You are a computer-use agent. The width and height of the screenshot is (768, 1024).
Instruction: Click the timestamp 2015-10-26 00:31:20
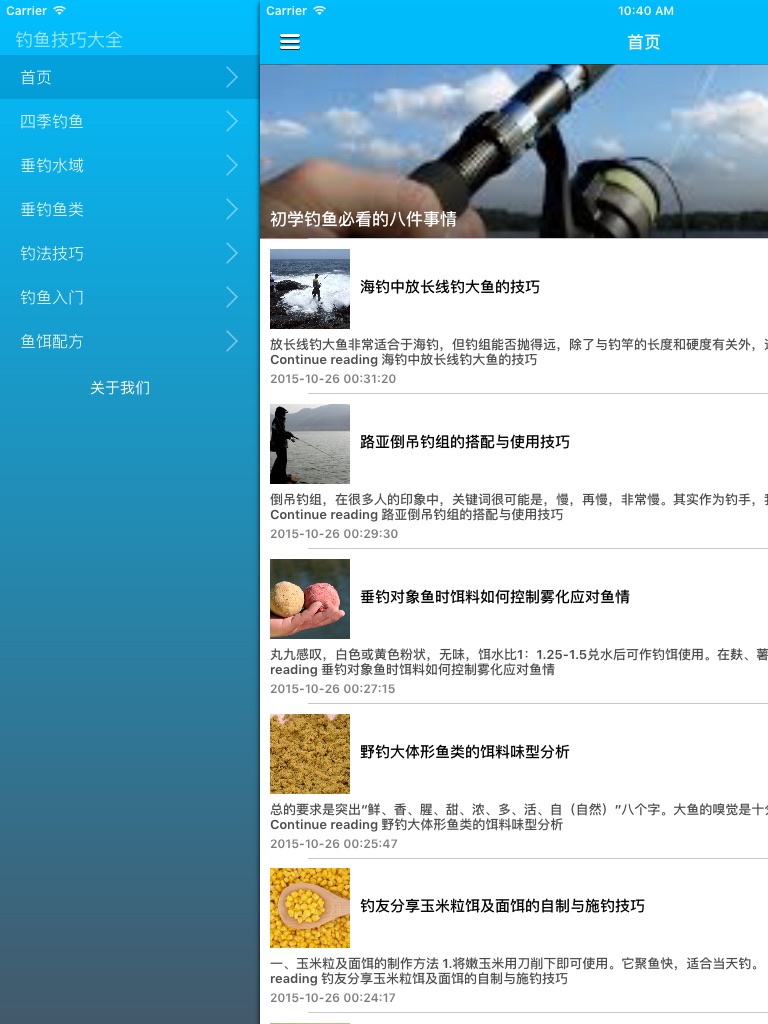click(333, 379)
